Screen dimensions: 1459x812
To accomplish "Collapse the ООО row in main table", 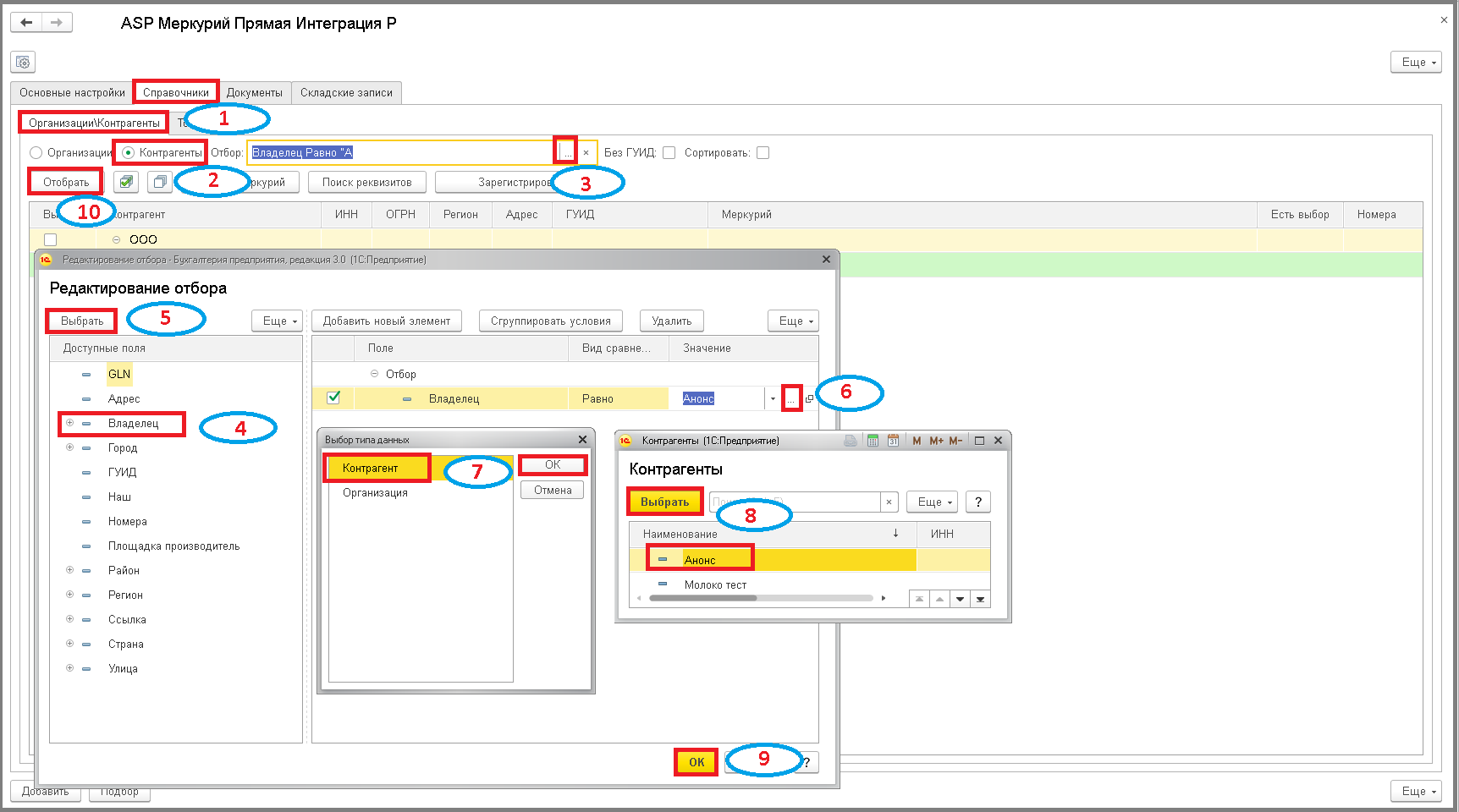I will 116,239.
